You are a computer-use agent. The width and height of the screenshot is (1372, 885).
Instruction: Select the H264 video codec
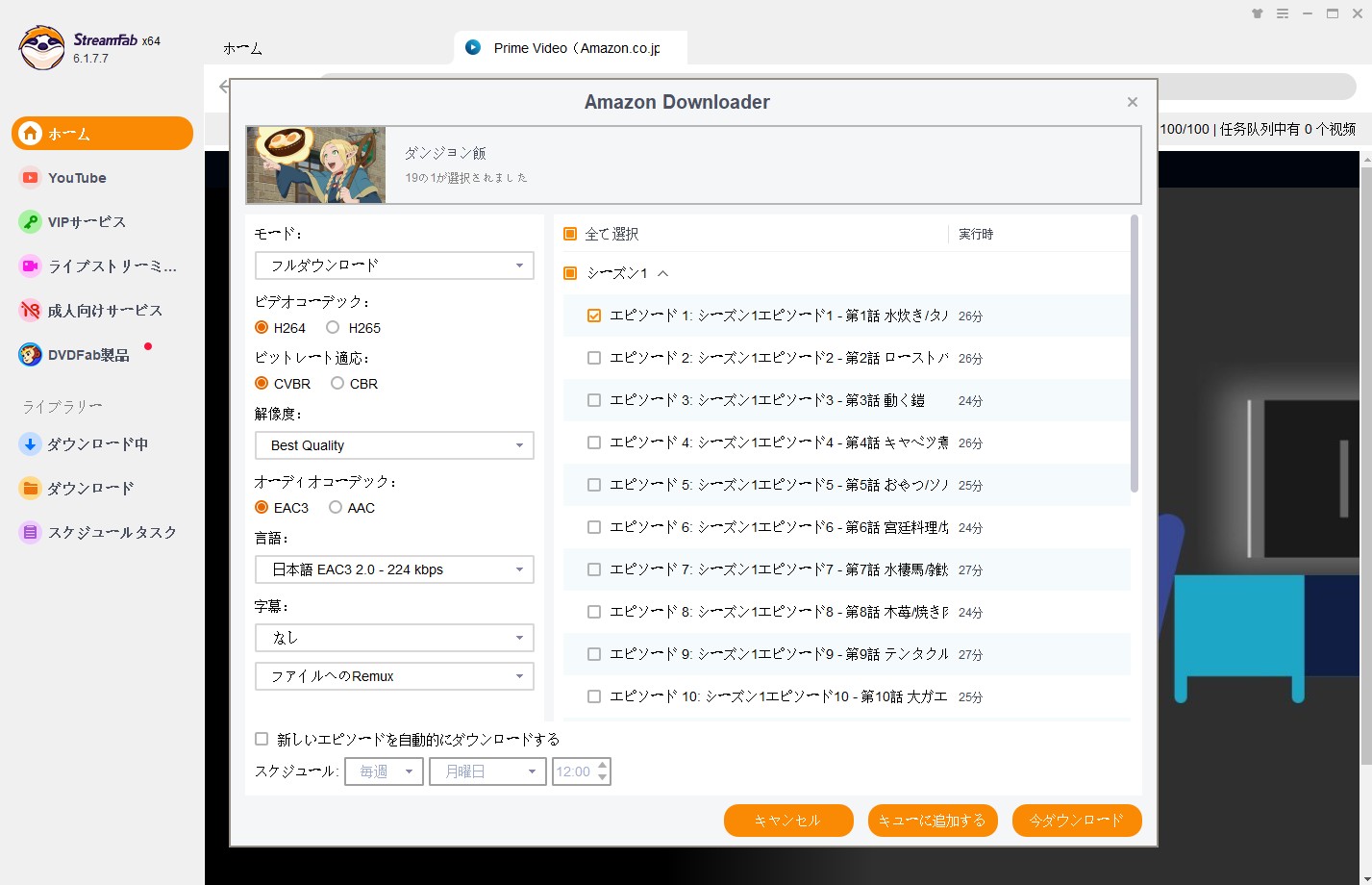262,328
